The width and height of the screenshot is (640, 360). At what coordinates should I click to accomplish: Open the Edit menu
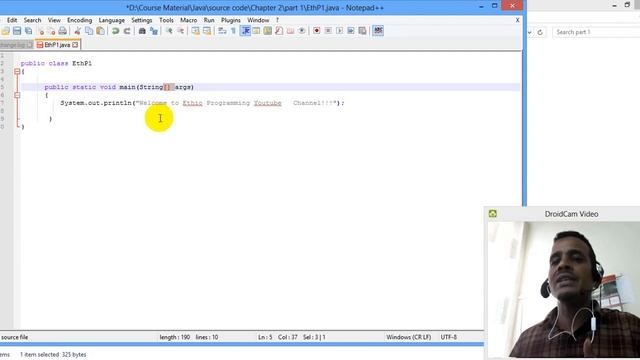(x=12, y=20)
